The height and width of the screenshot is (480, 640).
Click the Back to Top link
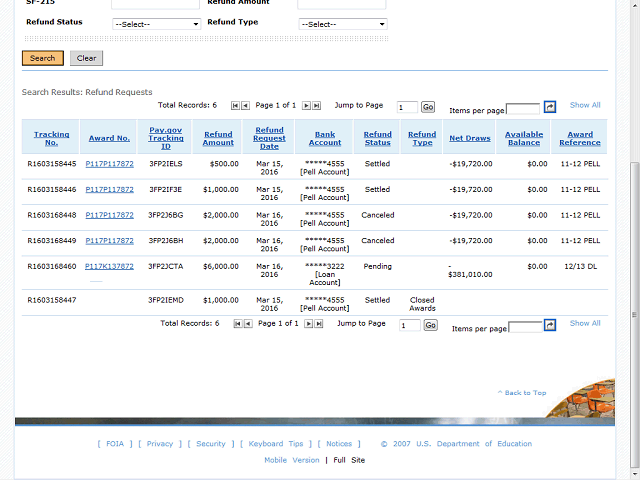[x=522, y=393]
